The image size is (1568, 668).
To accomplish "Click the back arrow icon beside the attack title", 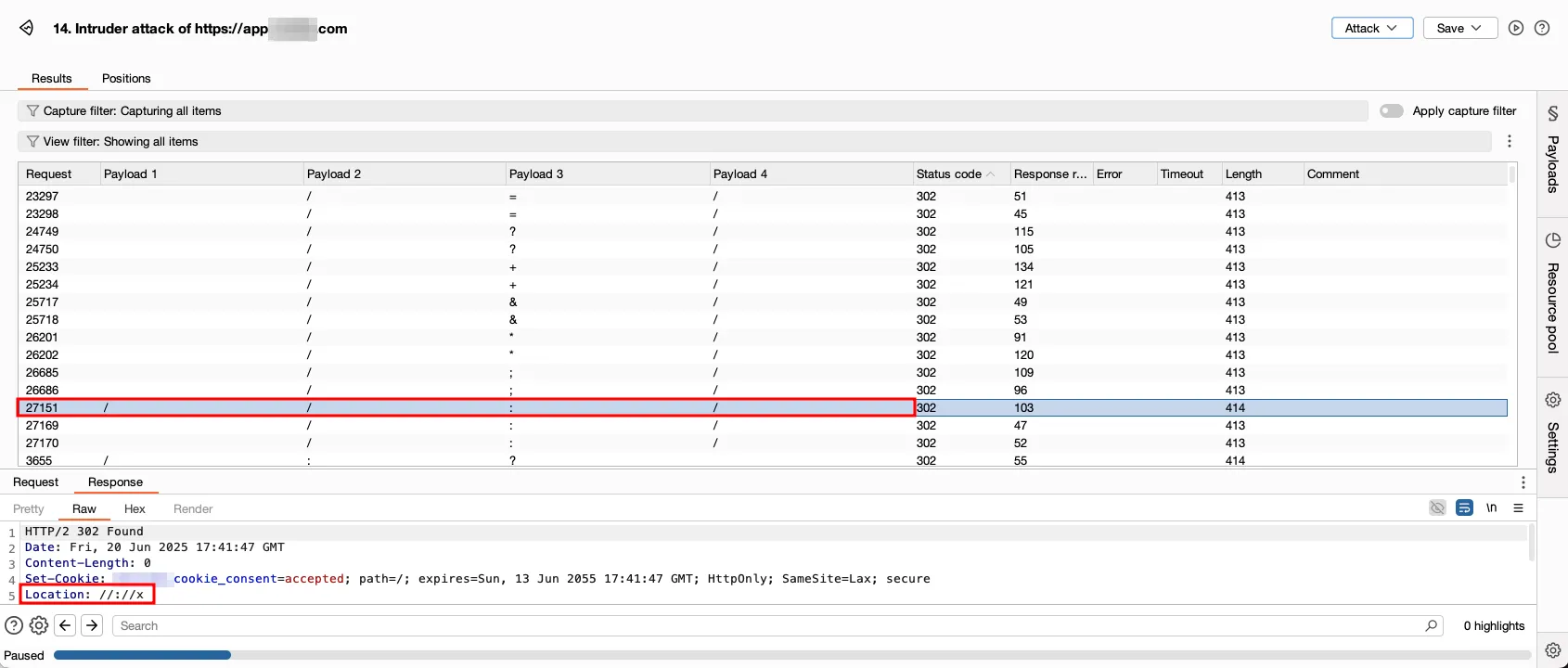I will point(27,28).
